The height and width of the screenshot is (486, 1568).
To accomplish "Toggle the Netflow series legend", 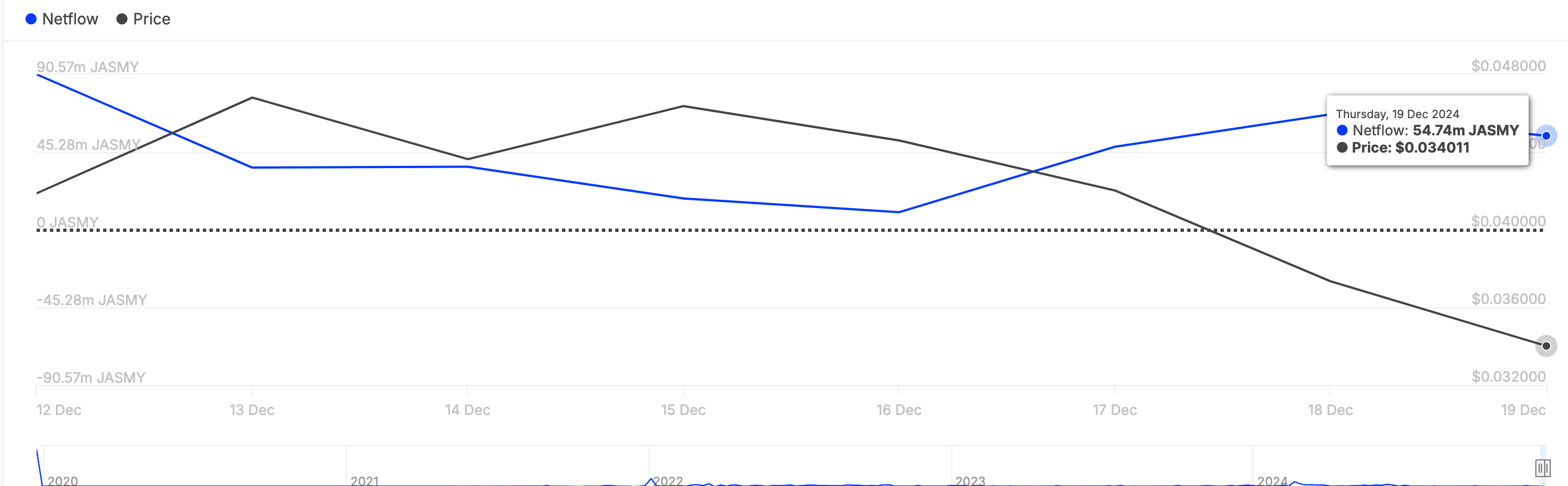I will pyautogui.click(x=62, y=19).
